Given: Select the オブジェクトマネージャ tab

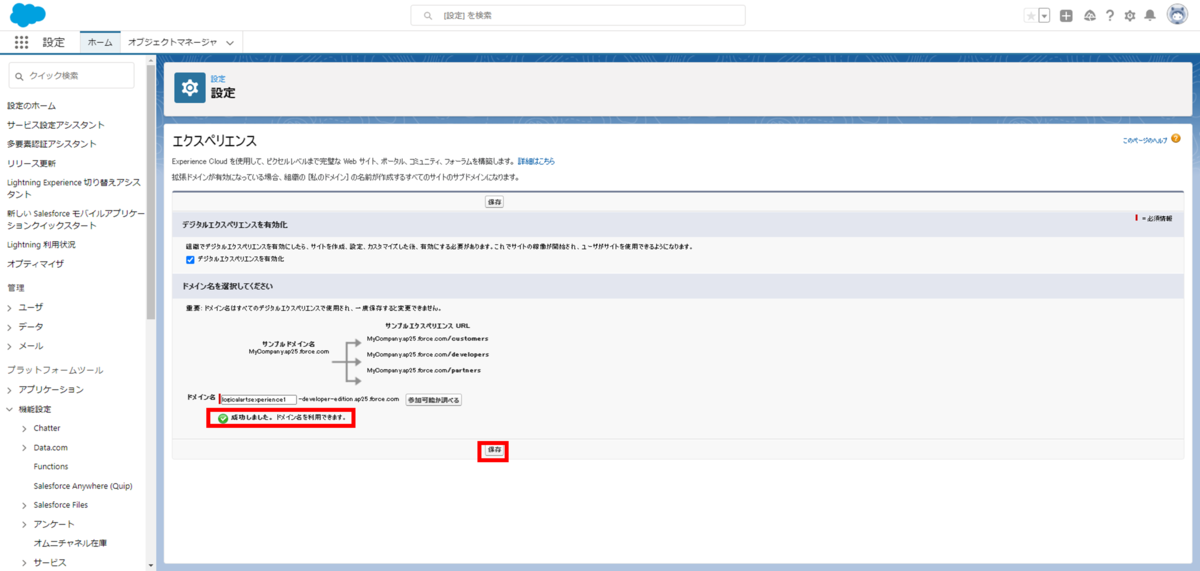Looking at the screenshot, I should pyautogui.click(x=172, y=43).
